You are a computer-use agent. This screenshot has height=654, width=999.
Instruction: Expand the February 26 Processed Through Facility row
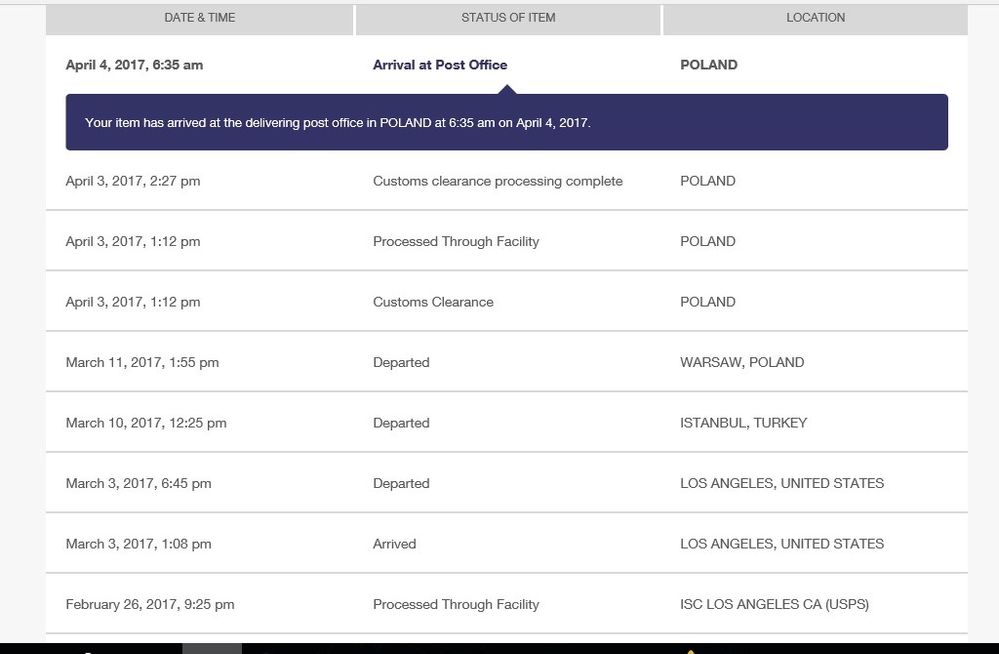pos(456,604)
